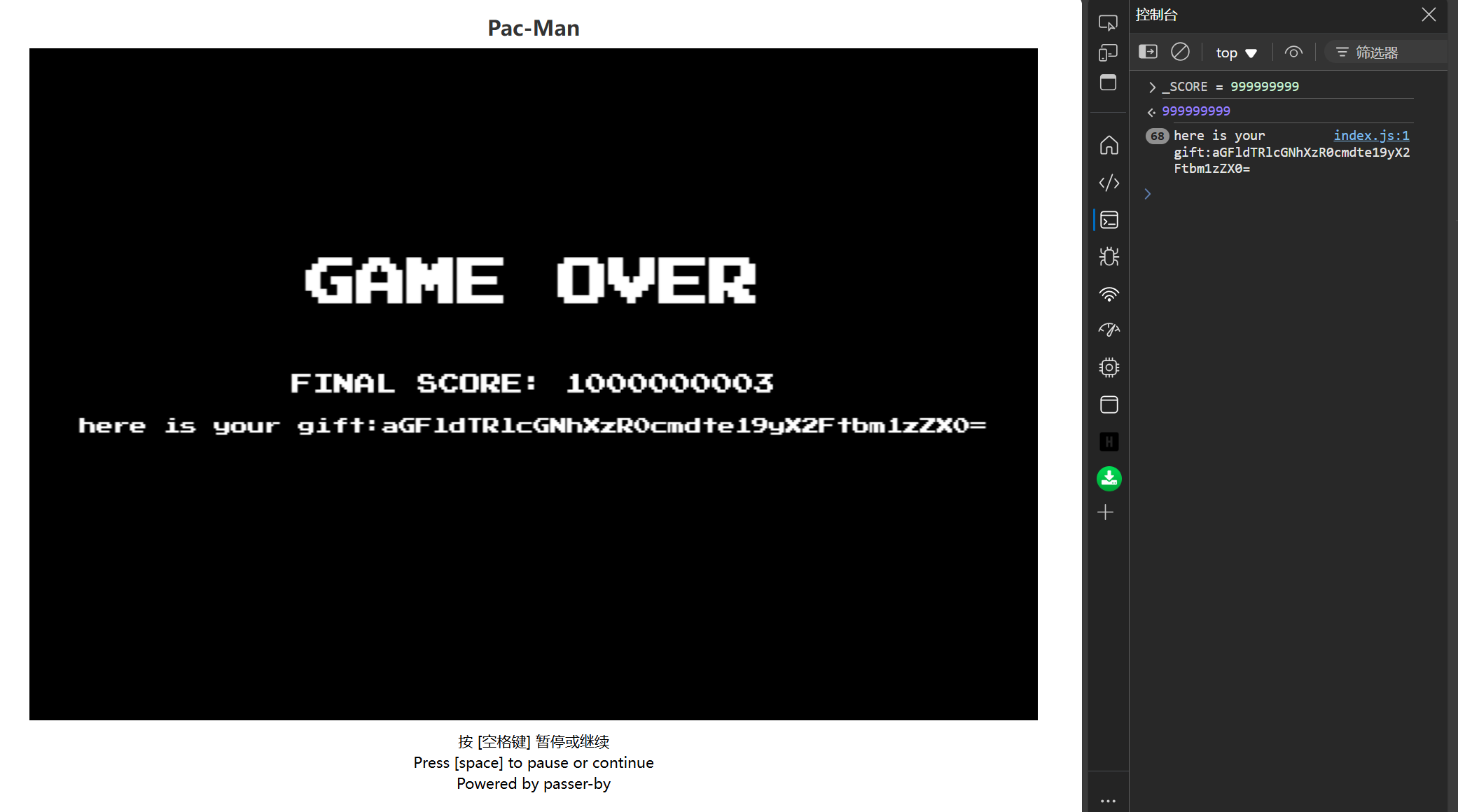
Task: Open the Sources bug icon
Action: [x=1109, y=257]
